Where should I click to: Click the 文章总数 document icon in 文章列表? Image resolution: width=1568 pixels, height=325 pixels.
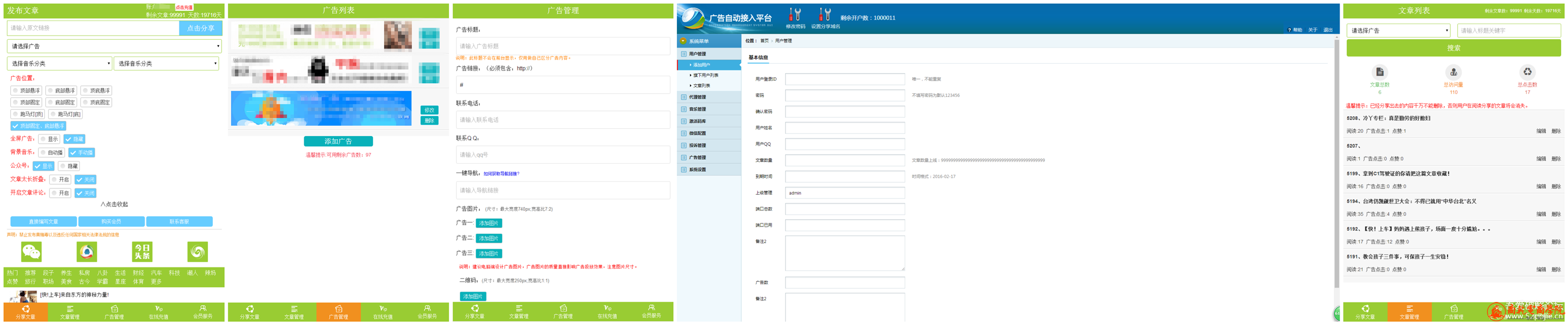(x=1380, y=72)
